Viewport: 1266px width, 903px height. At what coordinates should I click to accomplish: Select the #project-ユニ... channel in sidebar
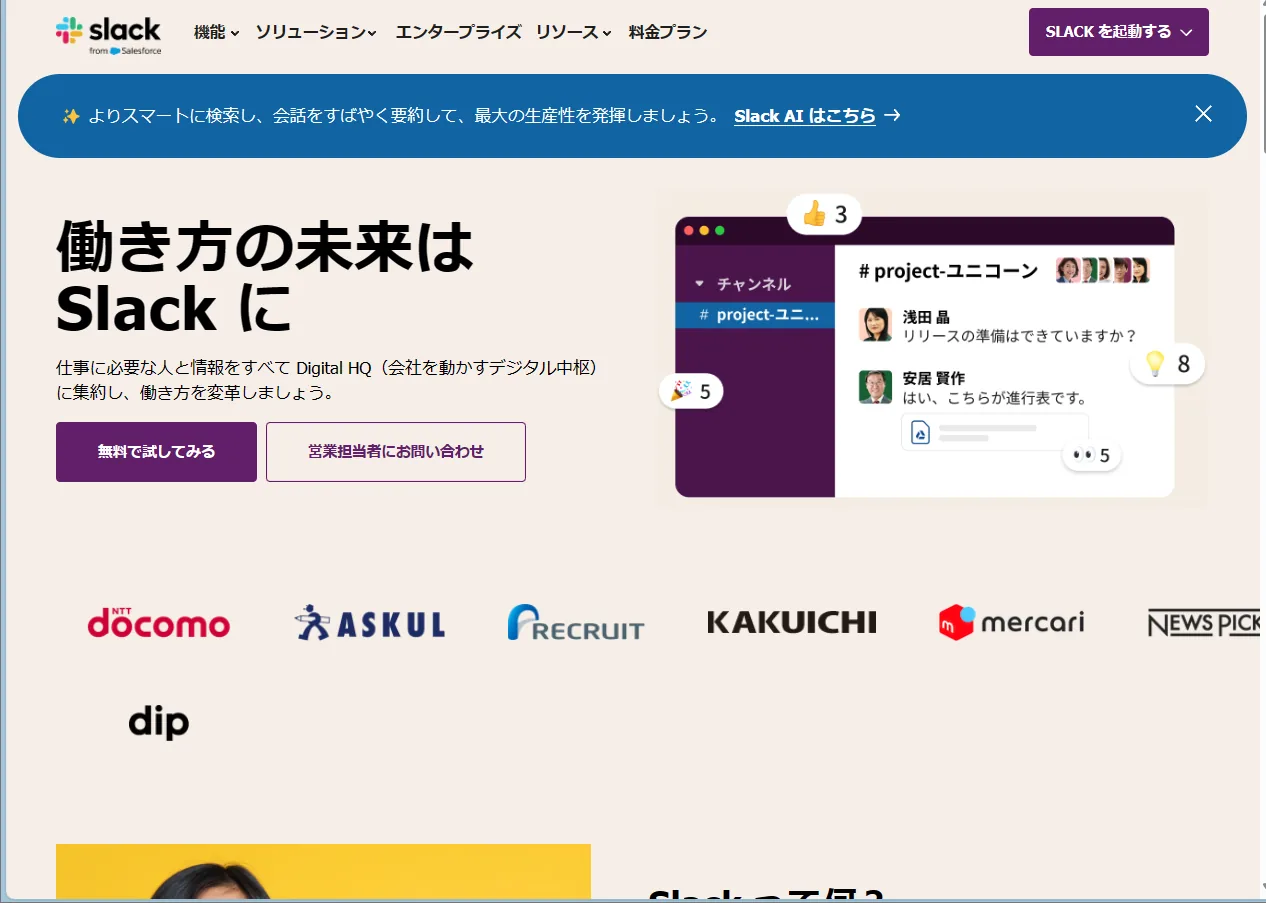tap(755, 314)
